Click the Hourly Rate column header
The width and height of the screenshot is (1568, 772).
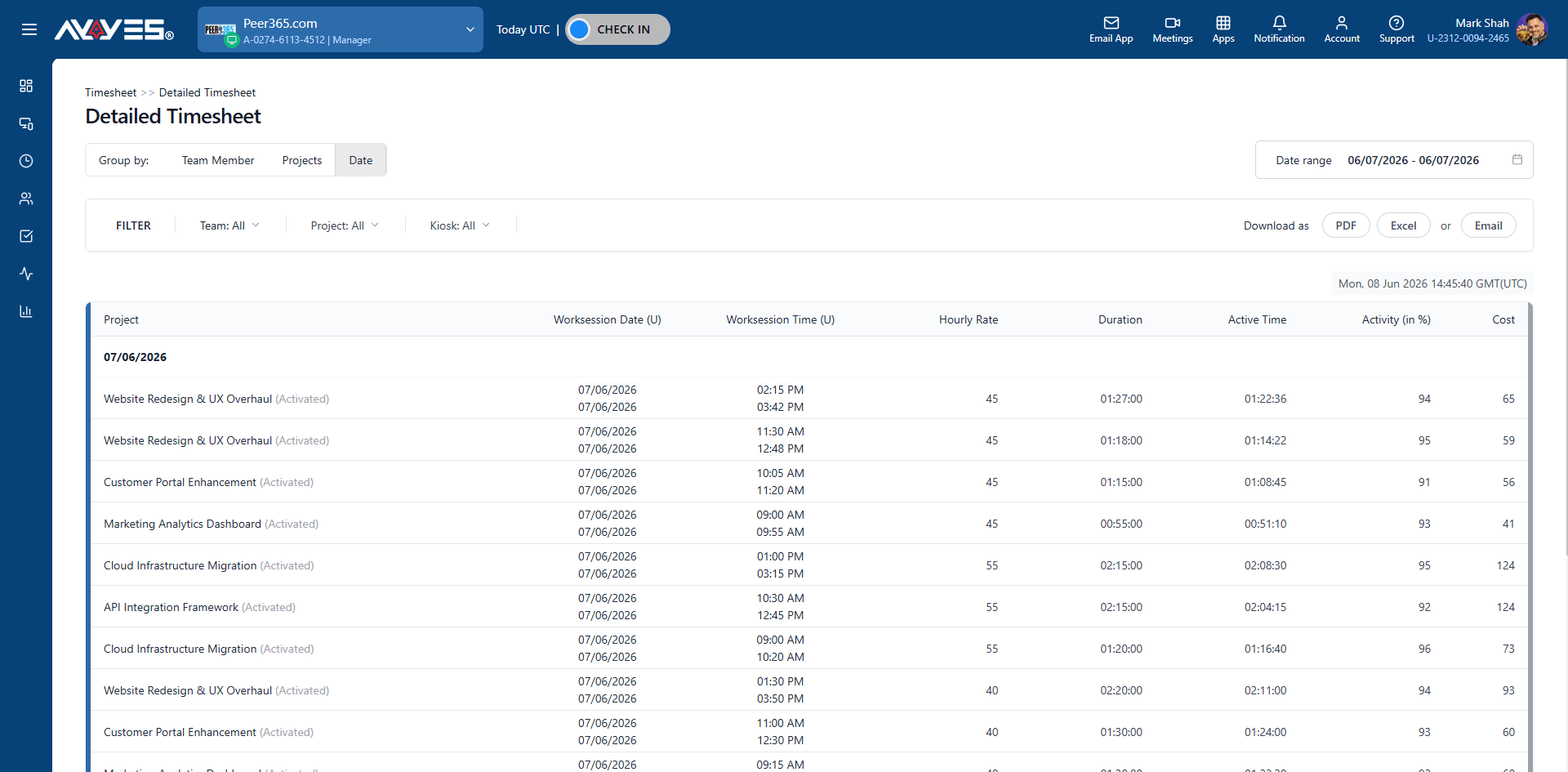click(969, 319)
